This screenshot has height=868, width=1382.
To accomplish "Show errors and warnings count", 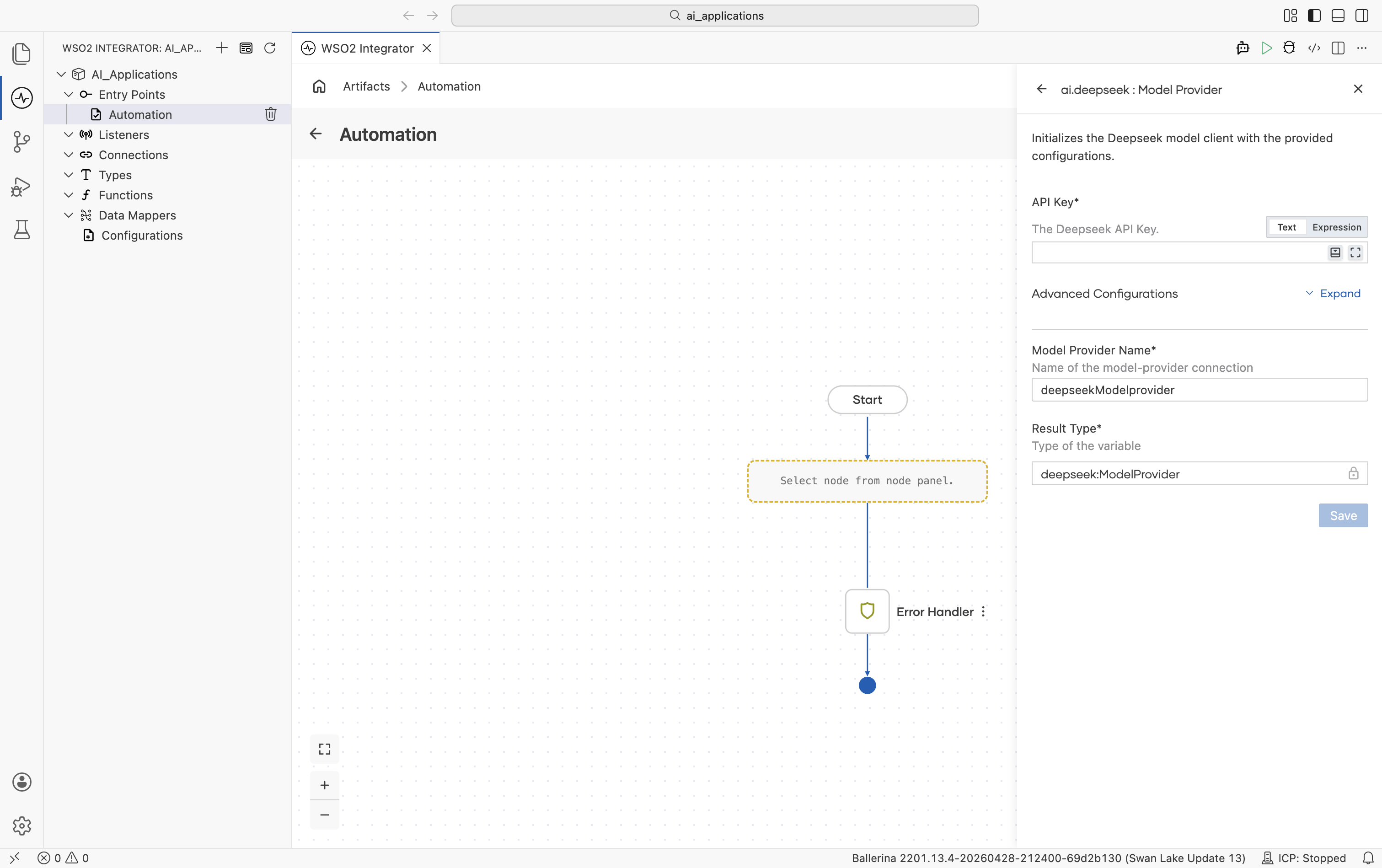I will [x=63, y=857].
